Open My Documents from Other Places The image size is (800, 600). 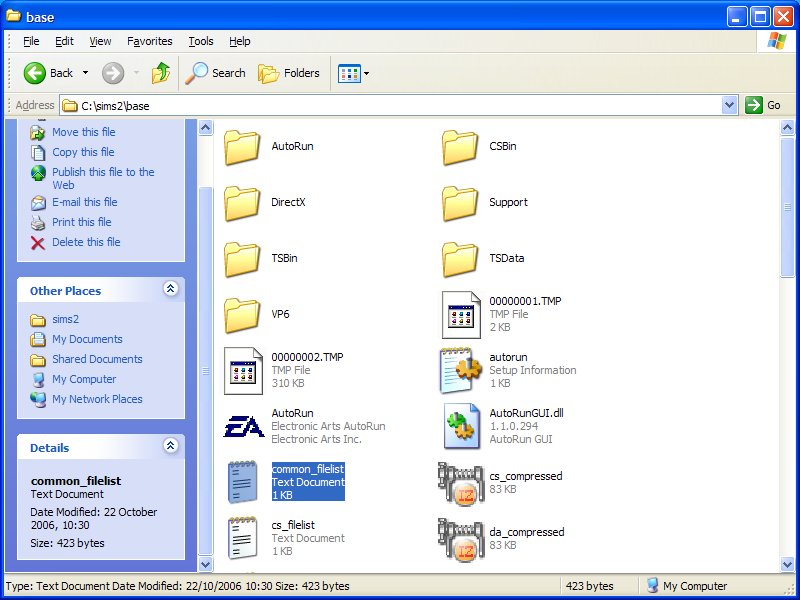tap(87, 339)
